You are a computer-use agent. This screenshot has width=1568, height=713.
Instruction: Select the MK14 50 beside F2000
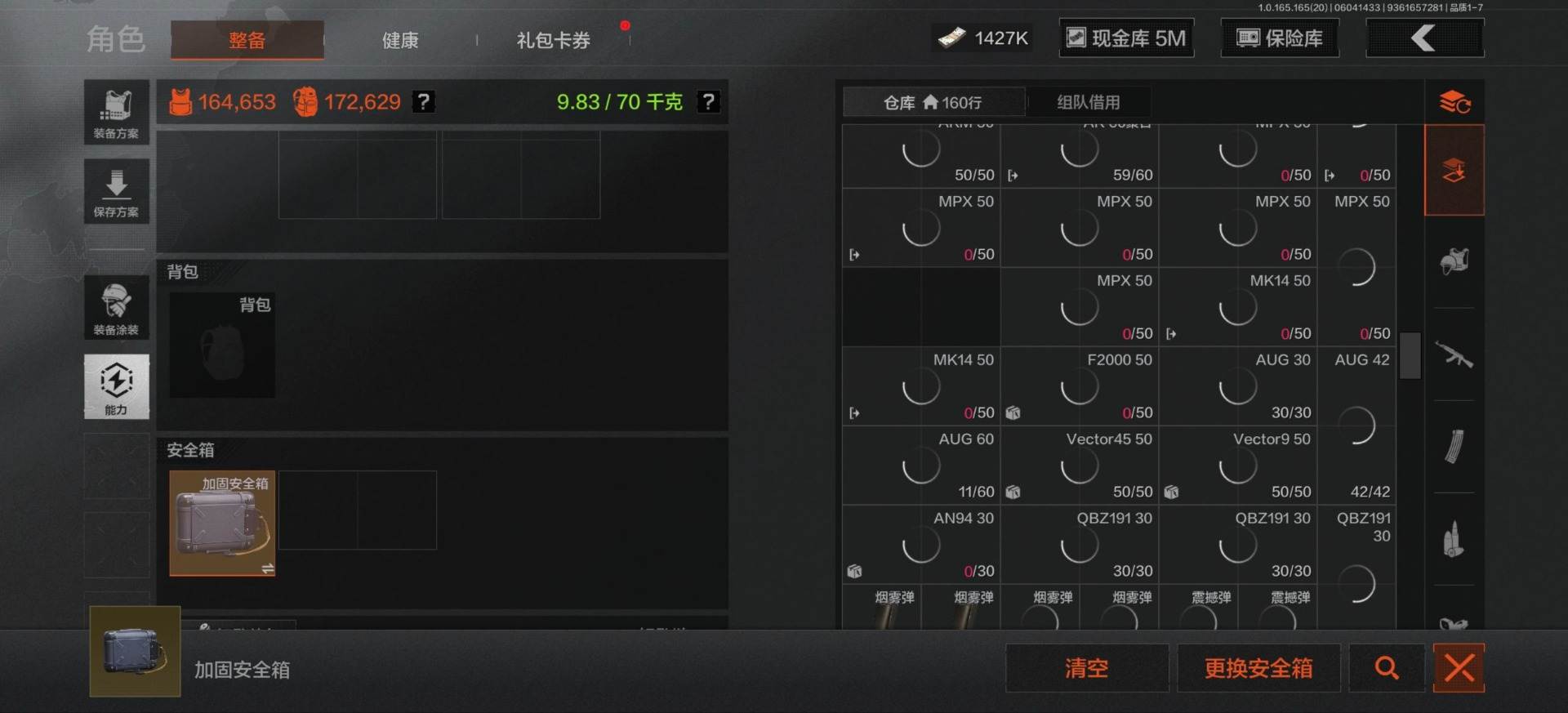click(921, 386)
